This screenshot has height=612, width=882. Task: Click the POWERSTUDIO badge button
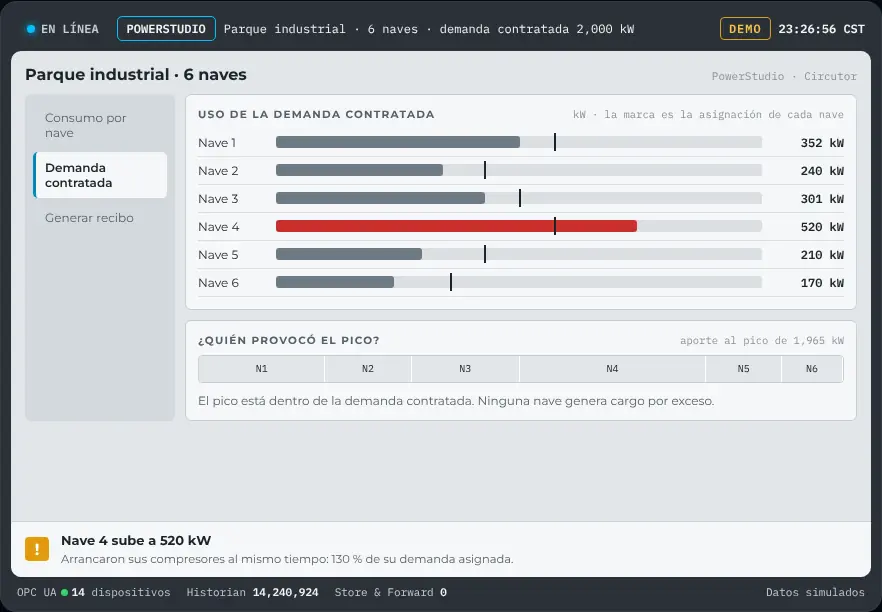click(166, 29)
